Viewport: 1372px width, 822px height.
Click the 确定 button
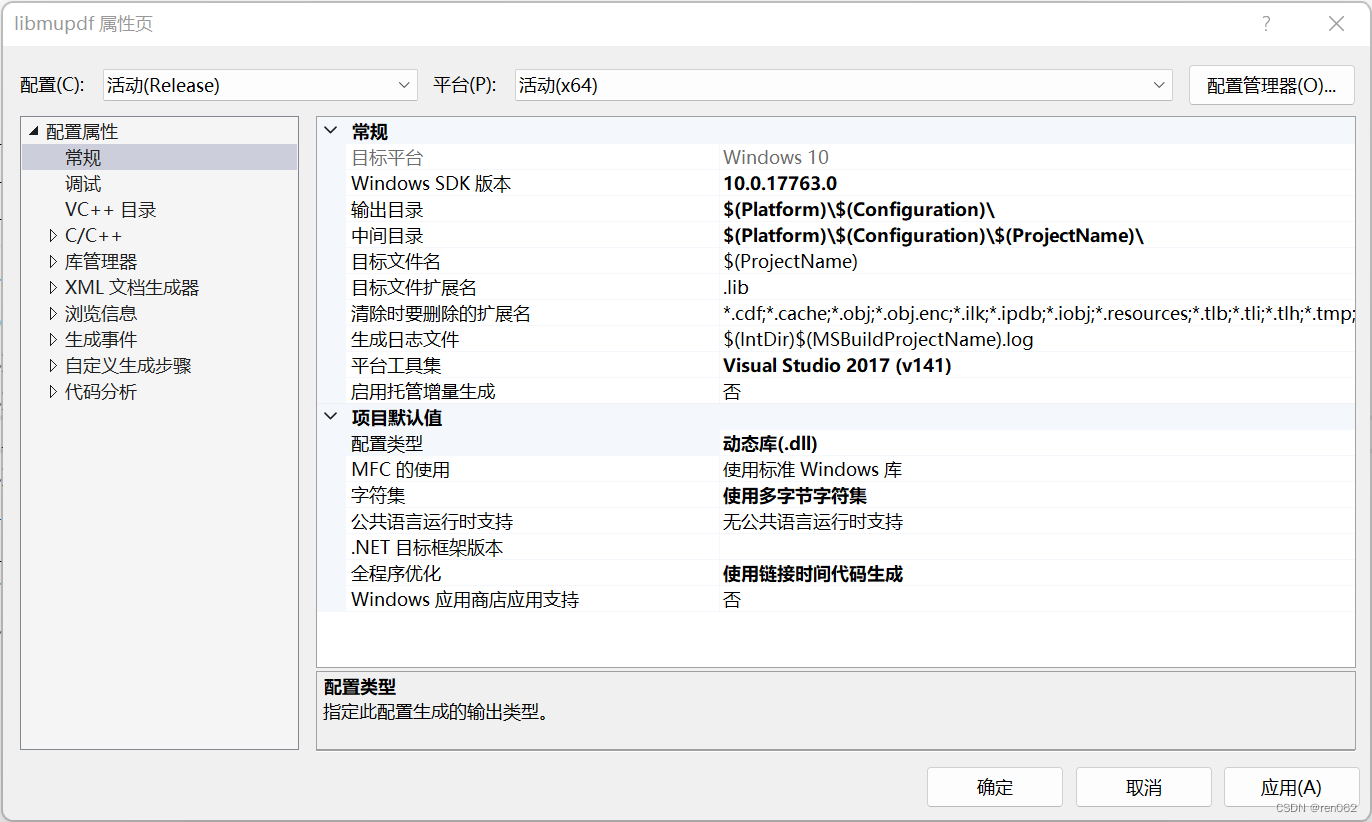coord(994,787)
